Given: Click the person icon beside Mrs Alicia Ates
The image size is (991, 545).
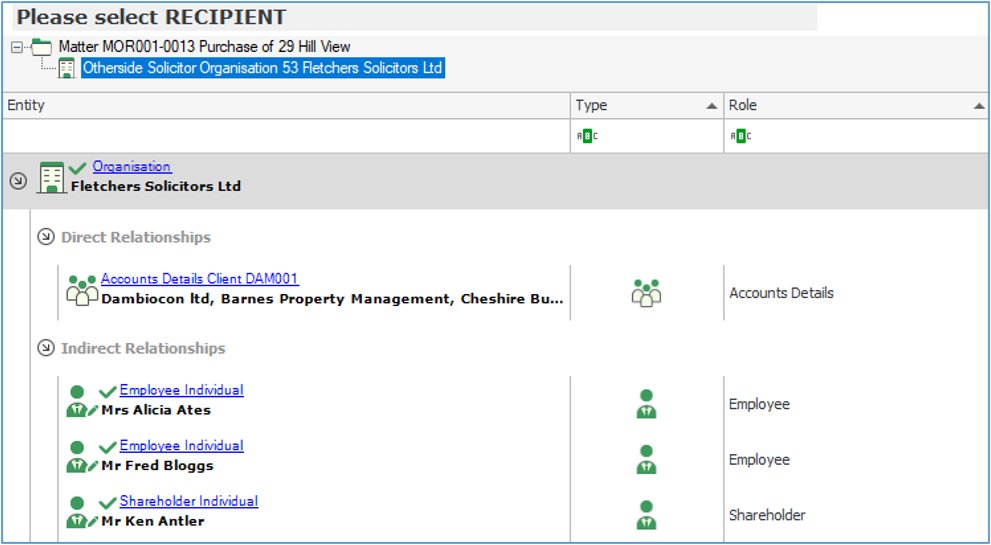Looking at the screenshot, I should coord(77,401).
